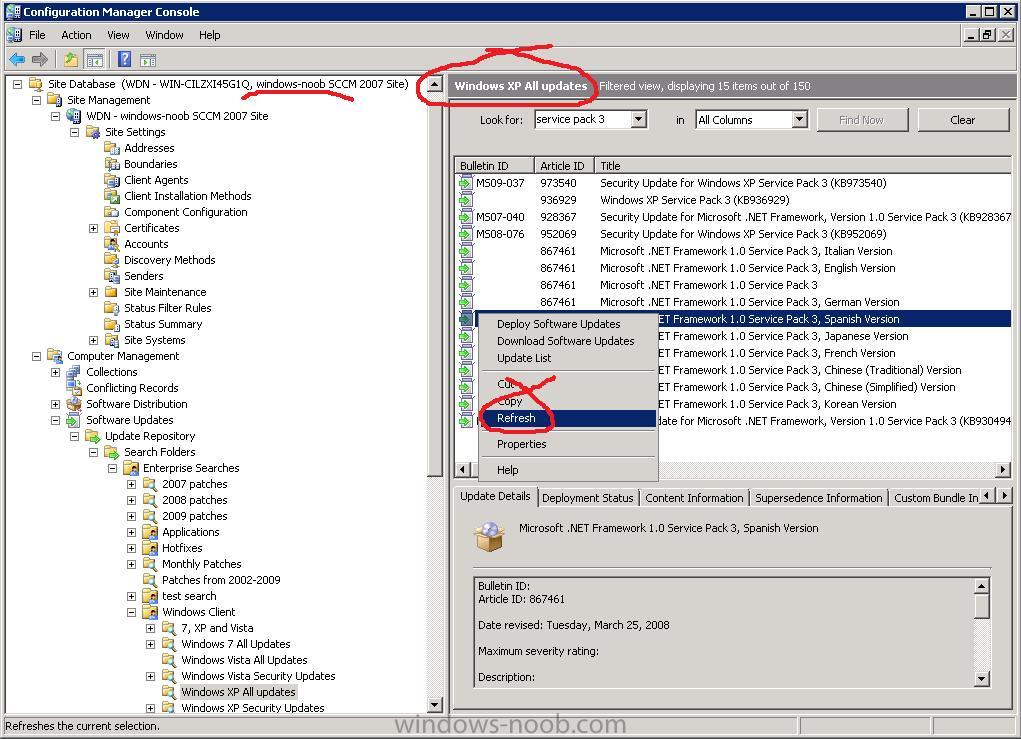Image resolution: width=1021 pixels, height=739 pixels.
Task: Collapse the Windows Client folder
Action: [132, 612]
